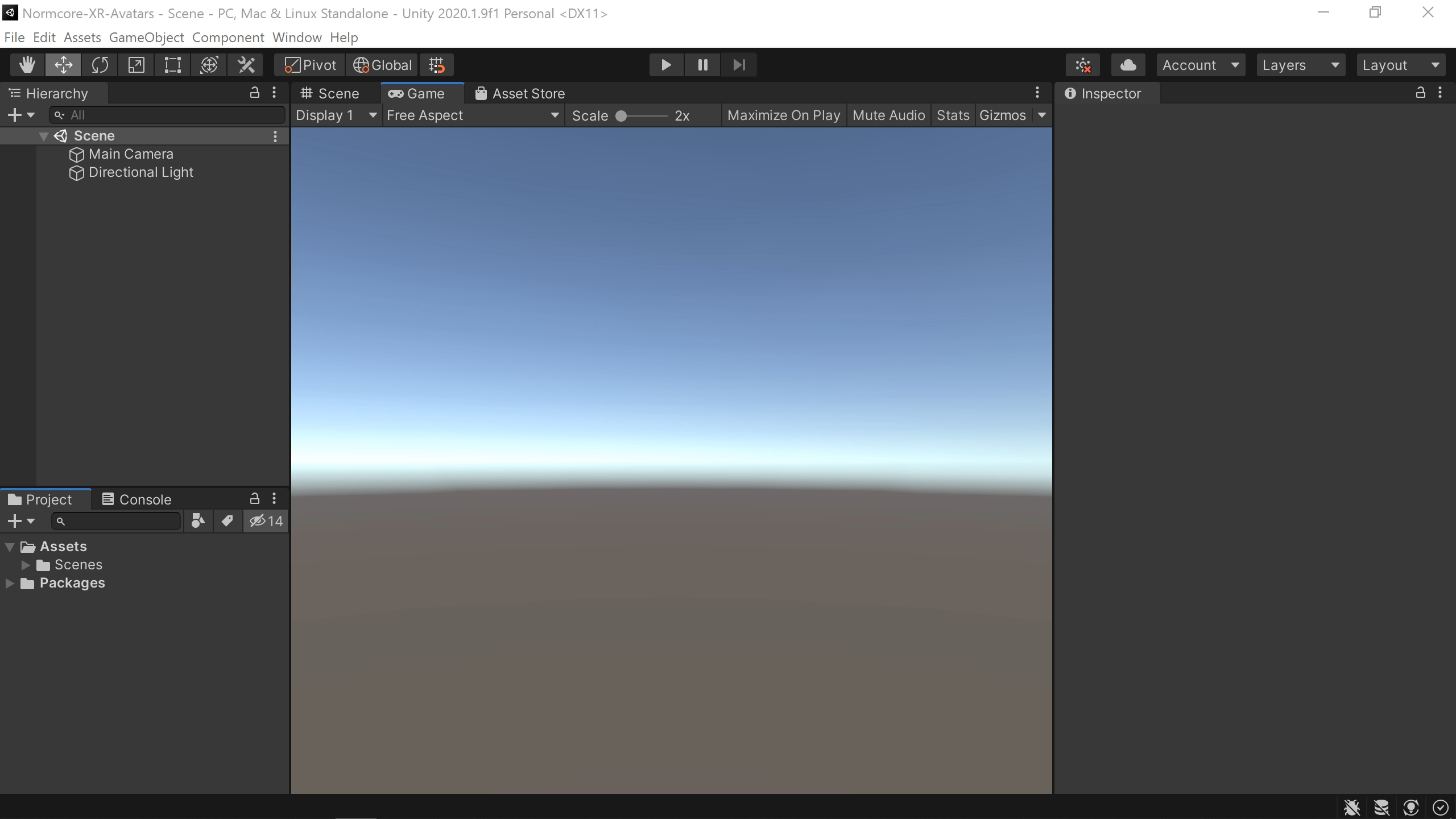Toggle Maximize On Play in Game view
The height and width of the screenshot is (819, 1456).
(x=784, y=115)
